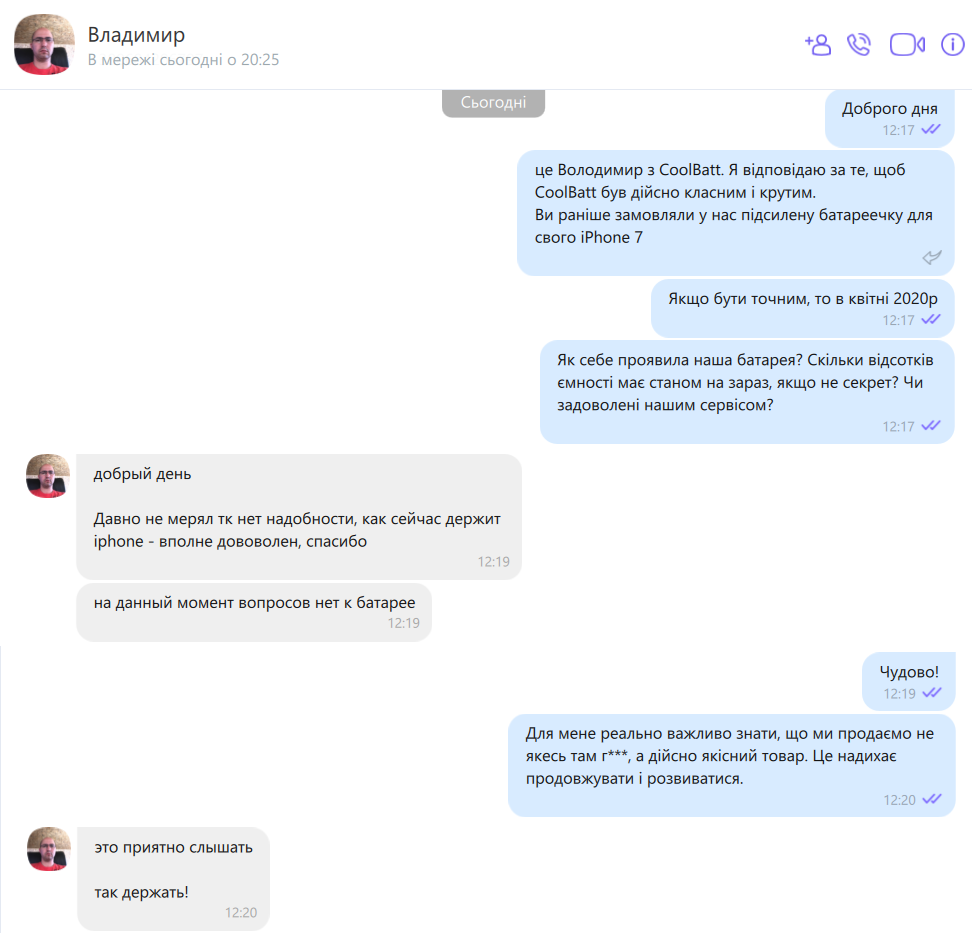Click read checkmarks on "Доброго дня" message
Viewport: 972px width, 933px height.
click(931, 130)
